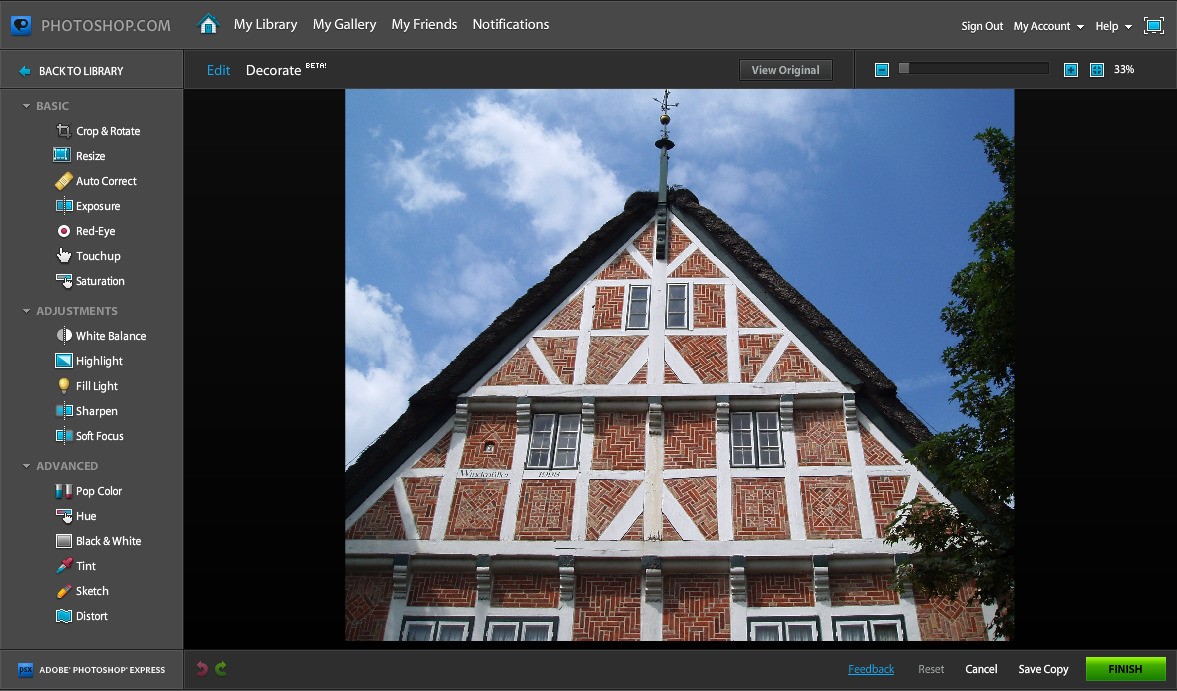The height and width of the screenshot is (691, 1177).
Task: Open the Feedback link
Action: 870,668
